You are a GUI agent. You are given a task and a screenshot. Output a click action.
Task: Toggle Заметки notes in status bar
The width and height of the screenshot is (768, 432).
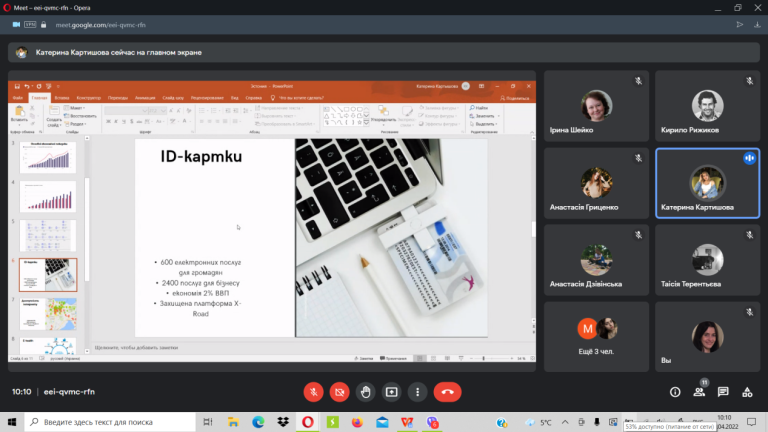(364, 359)
